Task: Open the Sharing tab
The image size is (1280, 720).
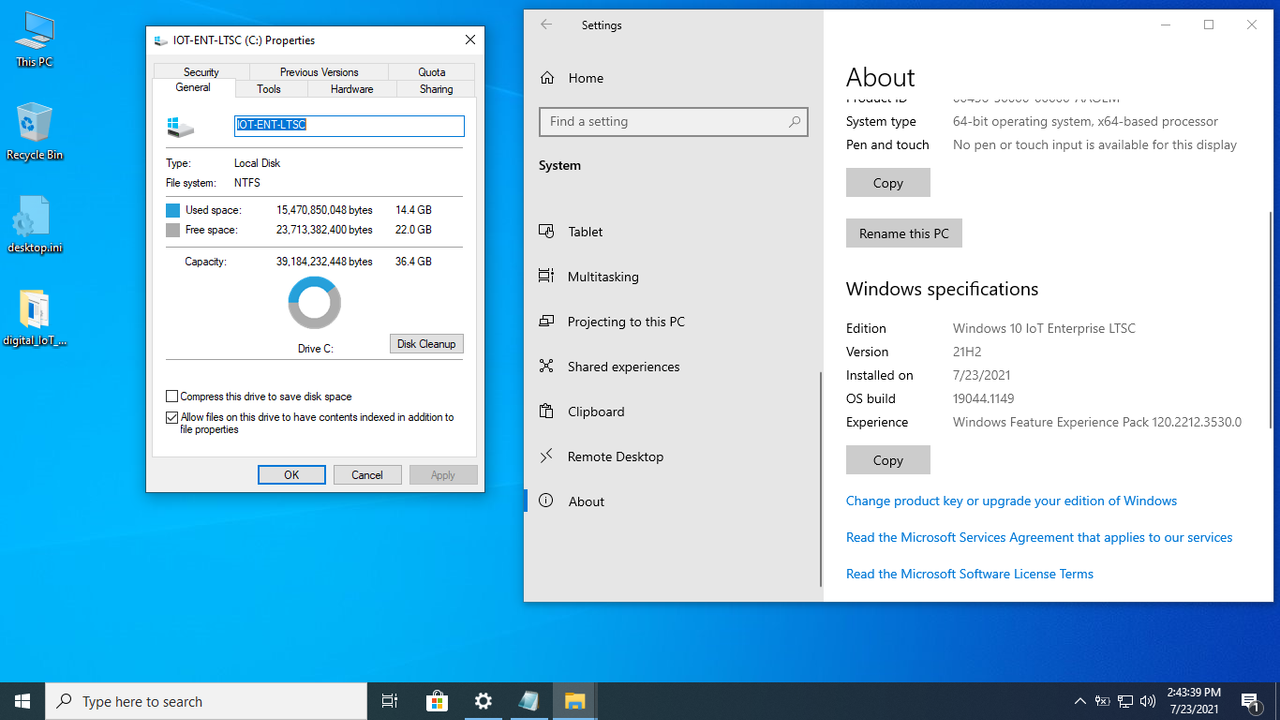Action: [x=436, y=89]
